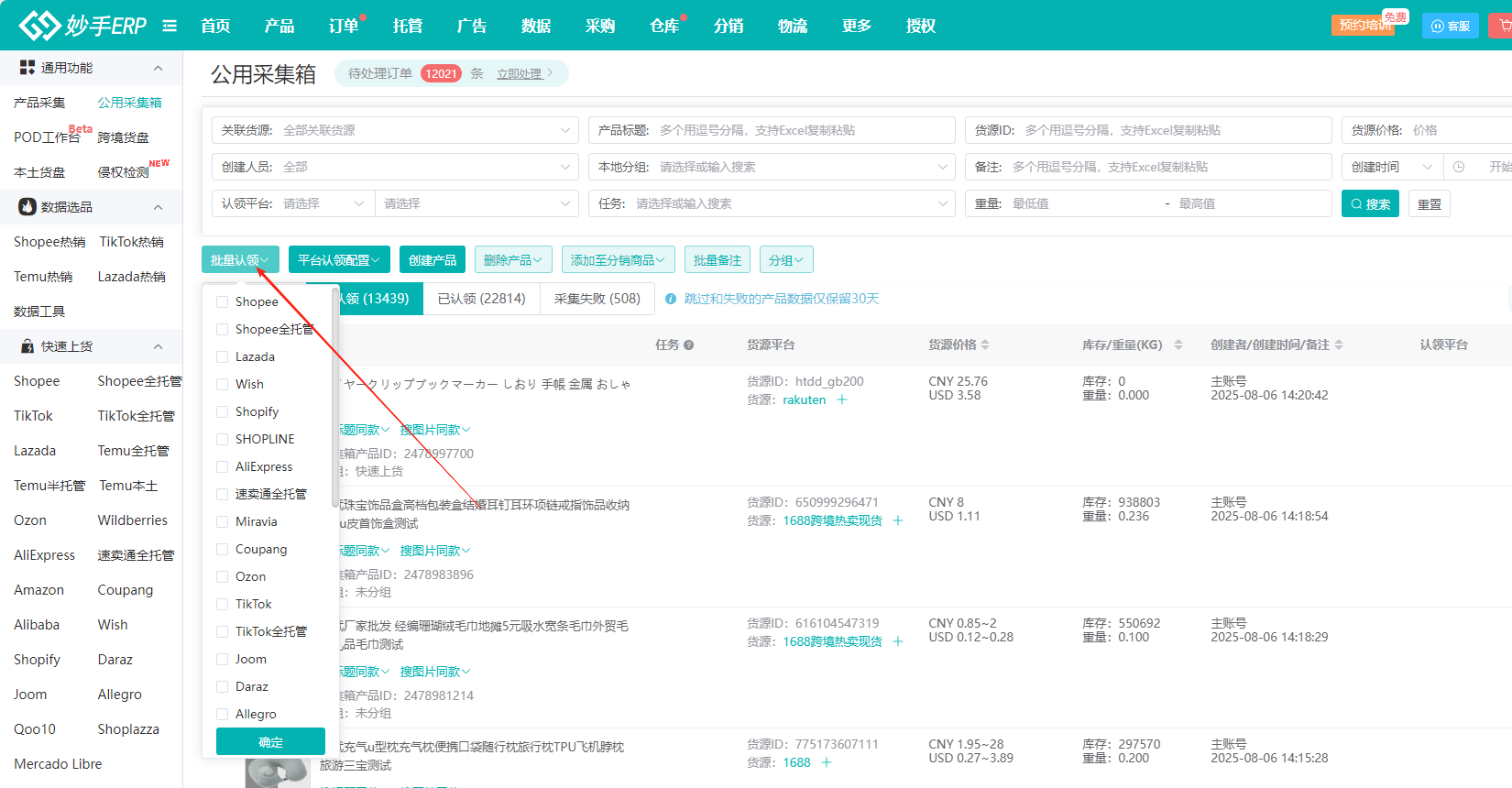Collapse the 通用功能 sidebar section
This screenshot has height=788, width=1512.
tap(158, 68)
